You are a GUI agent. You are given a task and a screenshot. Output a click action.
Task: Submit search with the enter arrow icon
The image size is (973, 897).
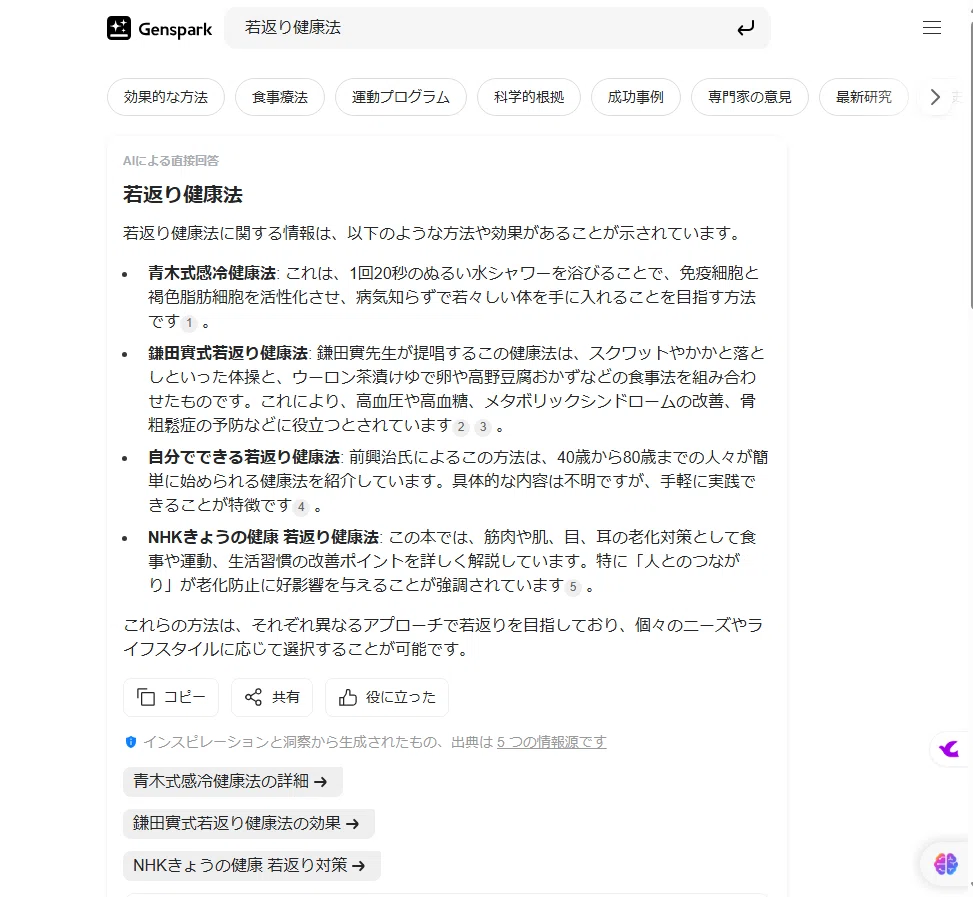point(746,28)
